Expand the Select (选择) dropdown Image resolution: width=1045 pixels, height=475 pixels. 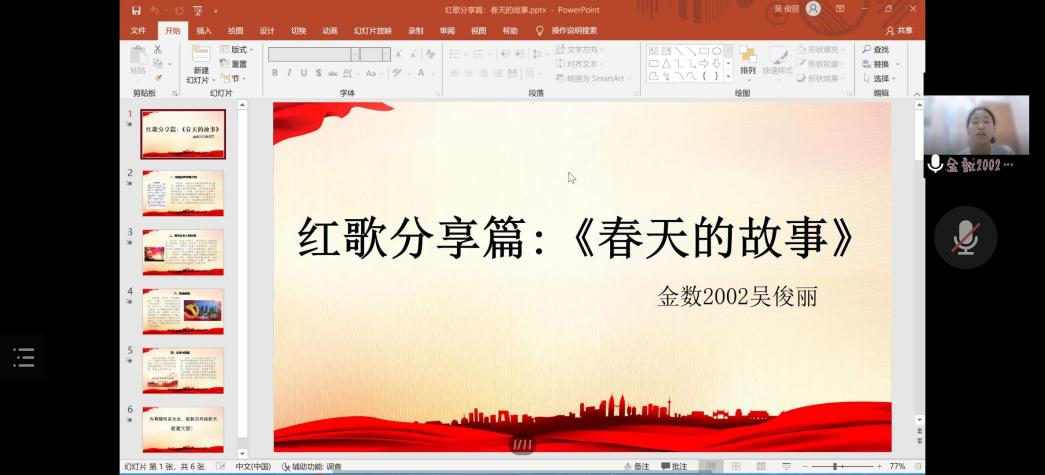pyautogui.click(x=880, y=78)
